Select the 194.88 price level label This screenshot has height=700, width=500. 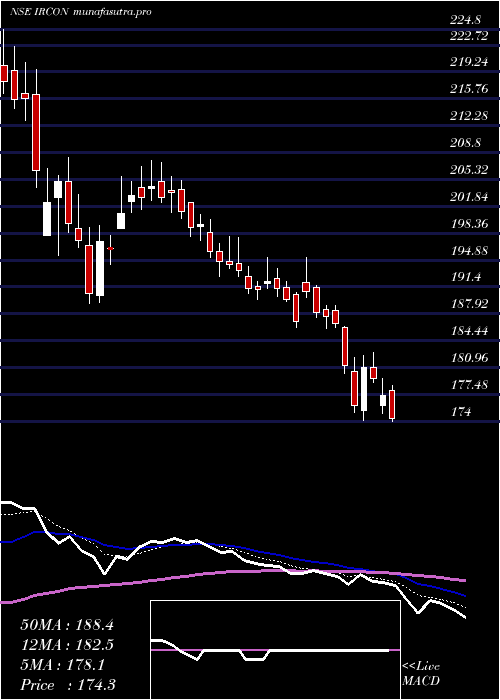pos(469,250)
